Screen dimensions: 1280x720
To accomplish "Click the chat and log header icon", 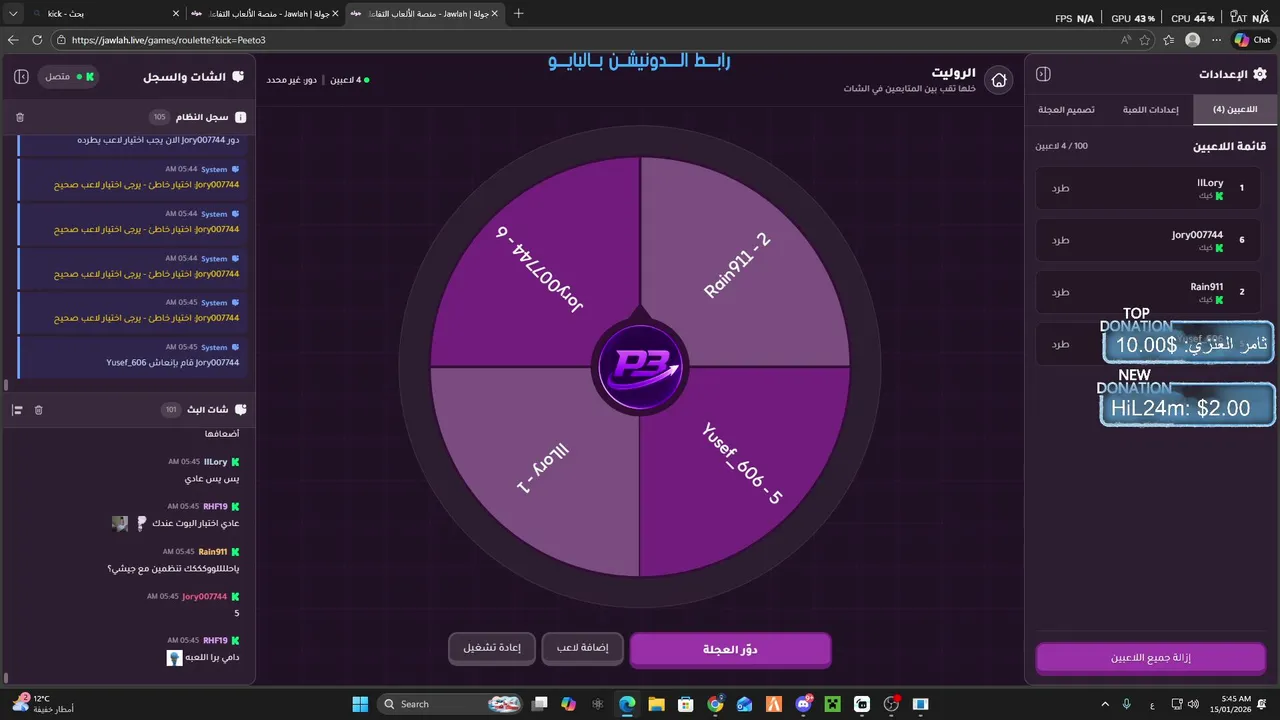I will [238, 77].
